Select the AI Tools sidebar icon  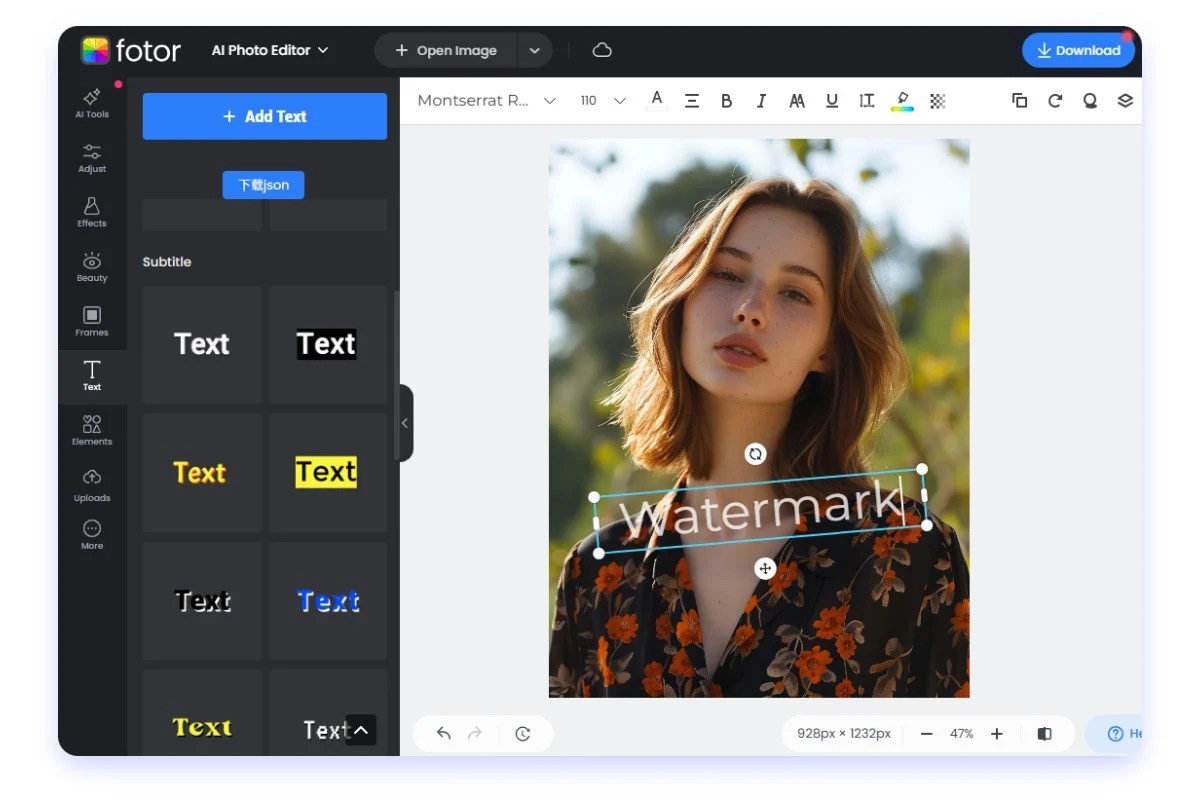pos(91,105)
